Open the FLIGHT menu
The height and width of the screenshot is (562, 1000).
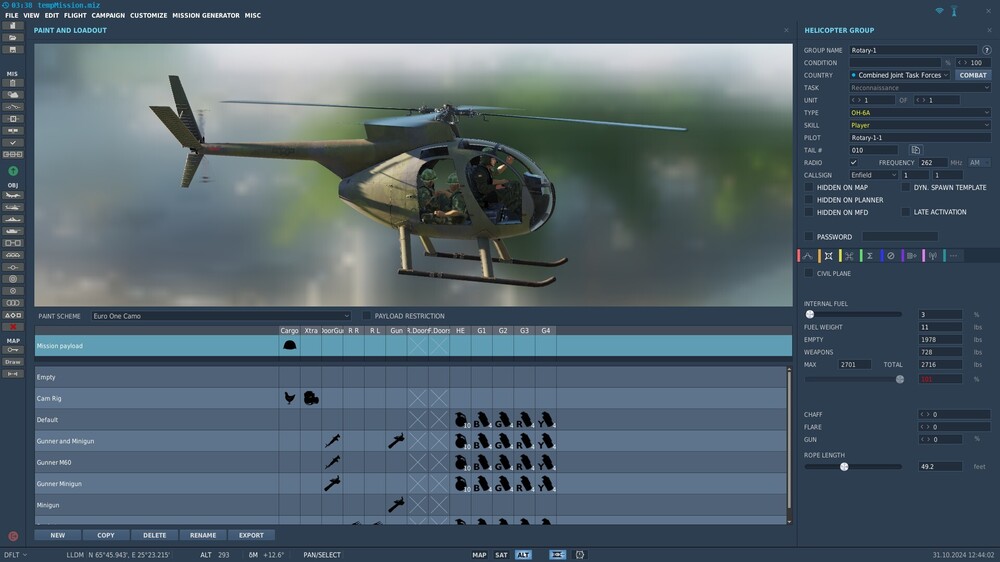(x=75, y=15)
